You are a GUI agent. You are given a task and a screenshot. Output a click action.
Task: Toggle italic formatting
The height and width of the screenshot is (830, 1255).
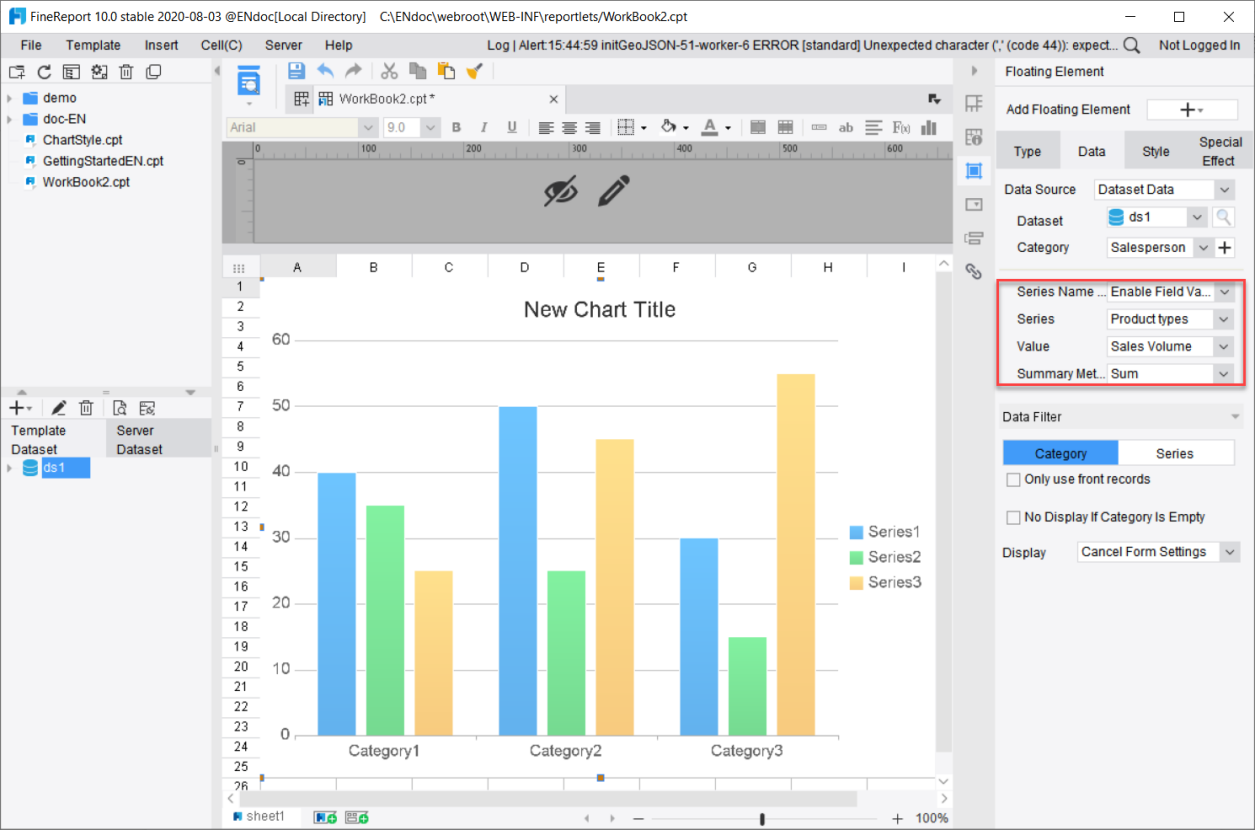click(484, 127)
